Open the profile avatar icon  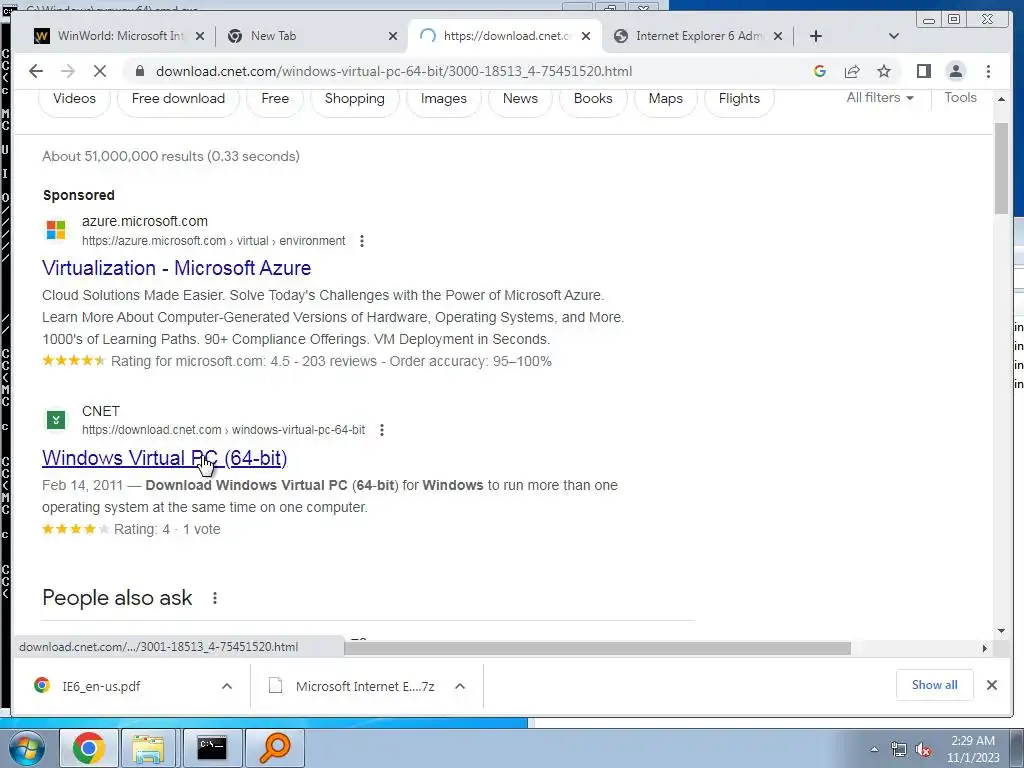955,71
